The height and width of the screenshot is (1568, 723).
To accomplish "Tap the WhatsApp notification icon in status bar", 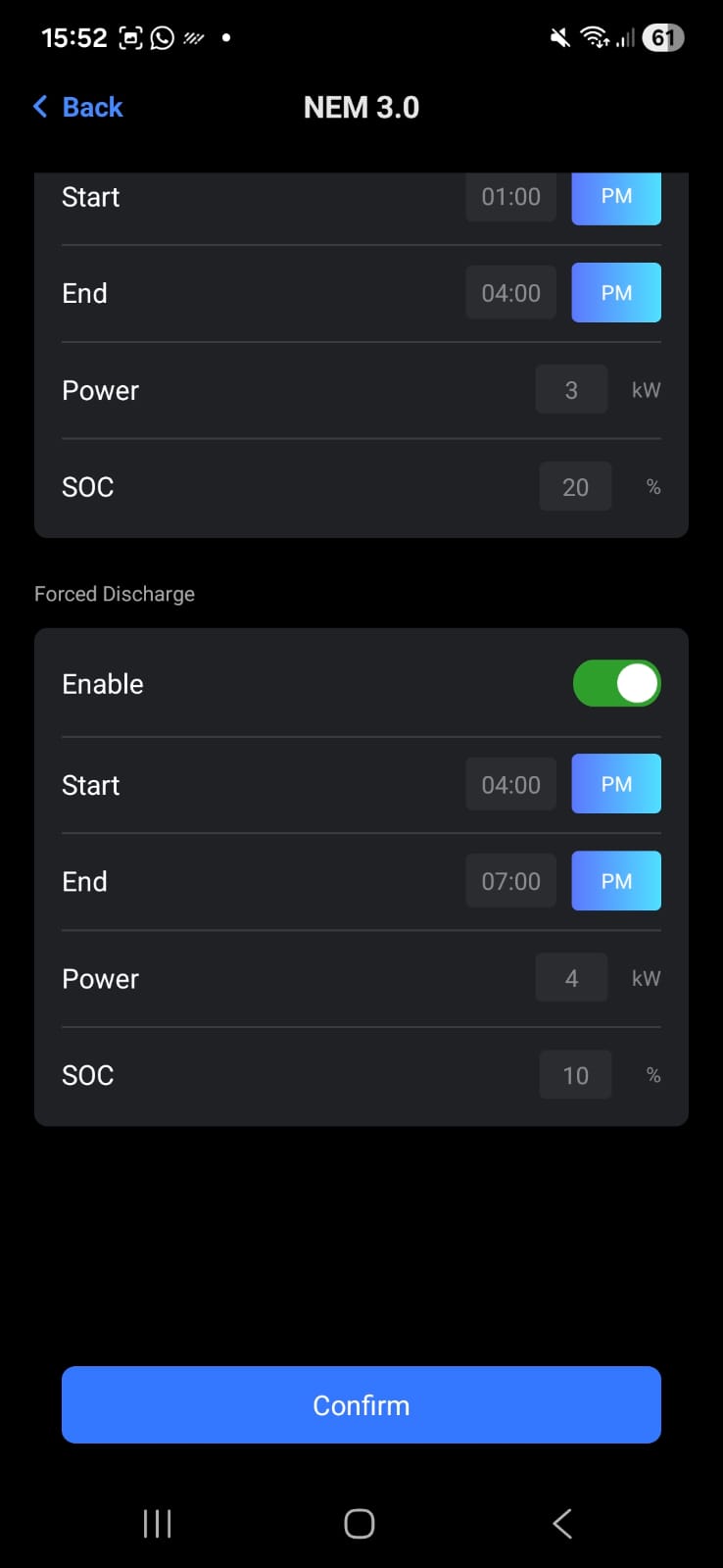I will 163,38.
